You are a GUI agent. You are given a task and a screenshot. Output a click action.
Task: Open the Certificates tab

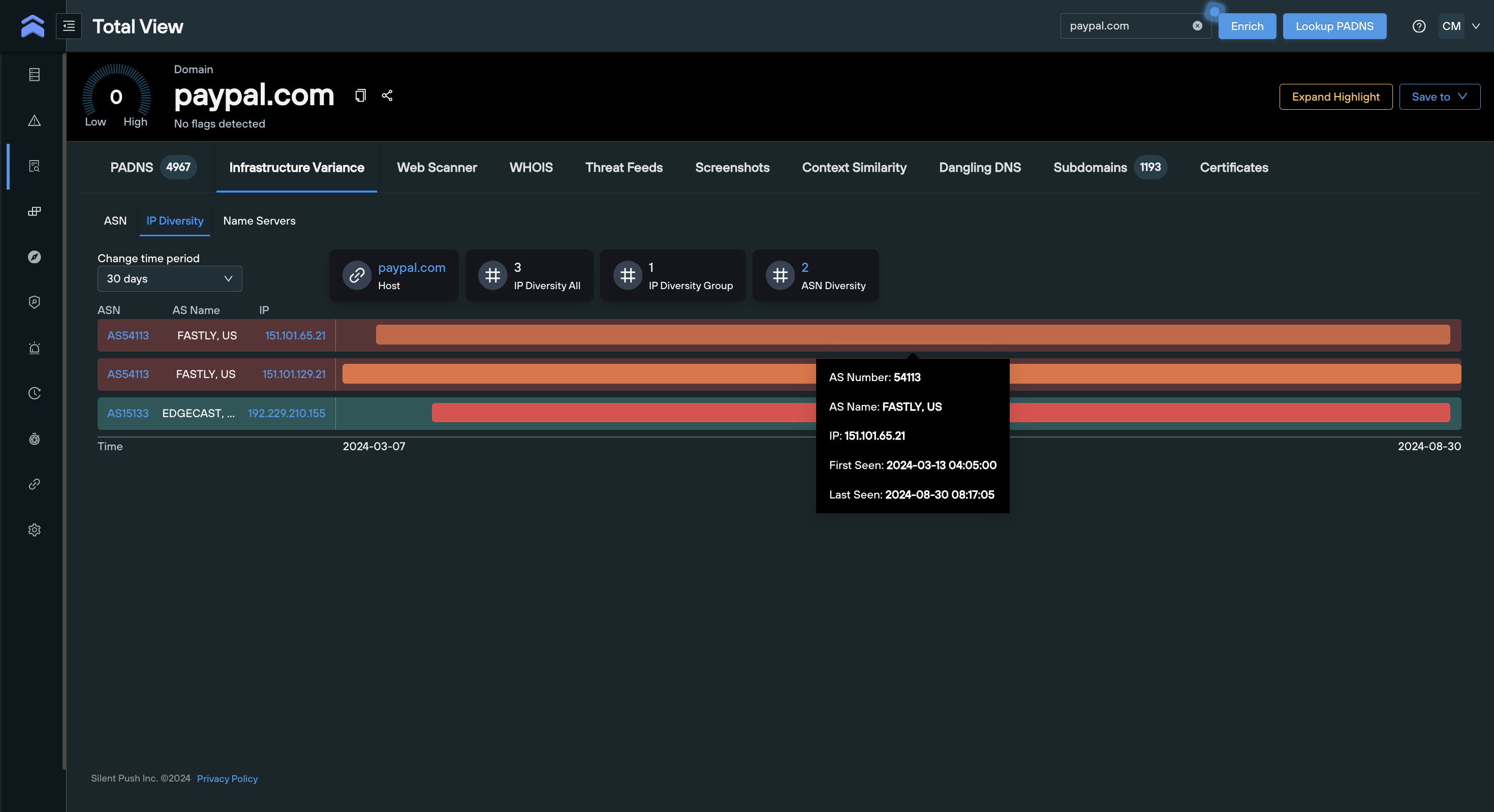pyautogui.click(x=1234, y=168)
